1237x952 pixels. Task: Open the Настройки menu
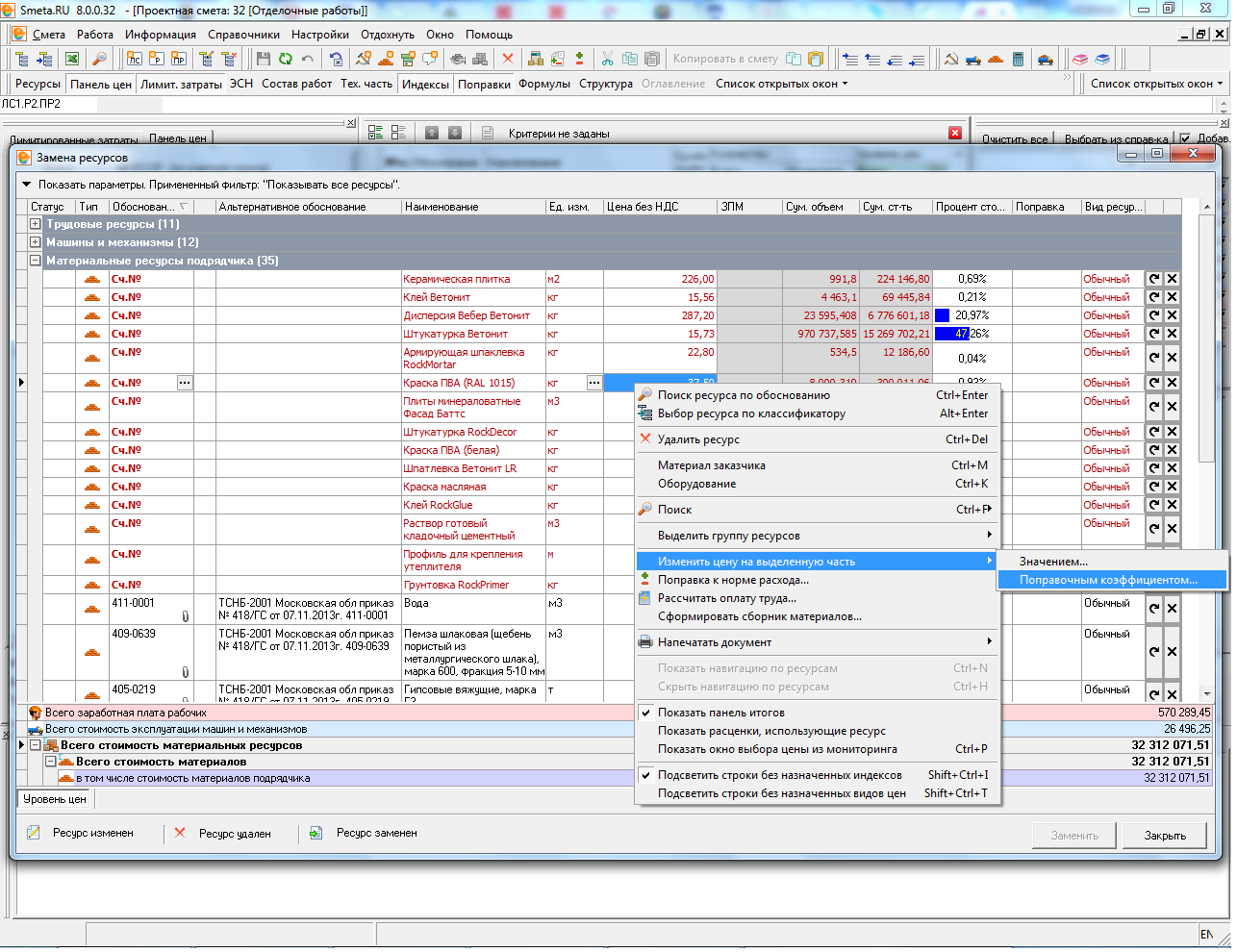[x=320, y=35]
